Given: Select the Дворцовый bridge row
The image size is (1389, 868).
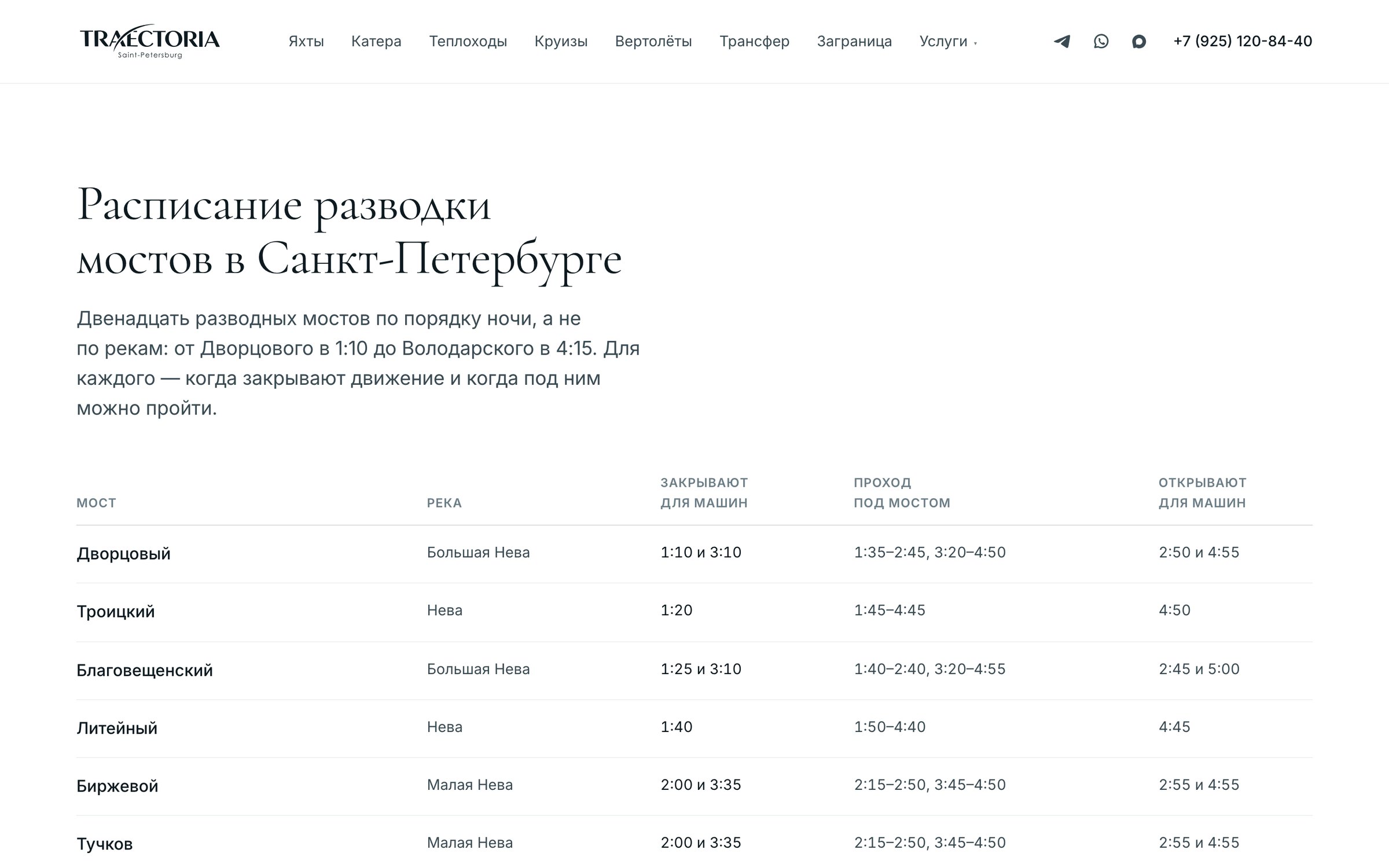Looking at the screenshot, I should [694, 554].
